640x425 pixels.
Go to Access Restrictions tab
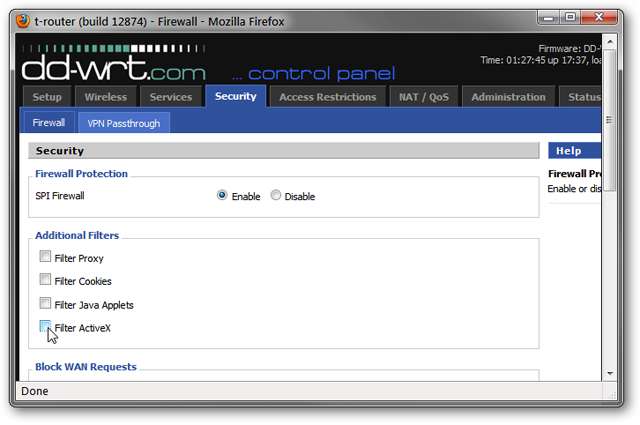pyautogui.click(x=327, y=97)
